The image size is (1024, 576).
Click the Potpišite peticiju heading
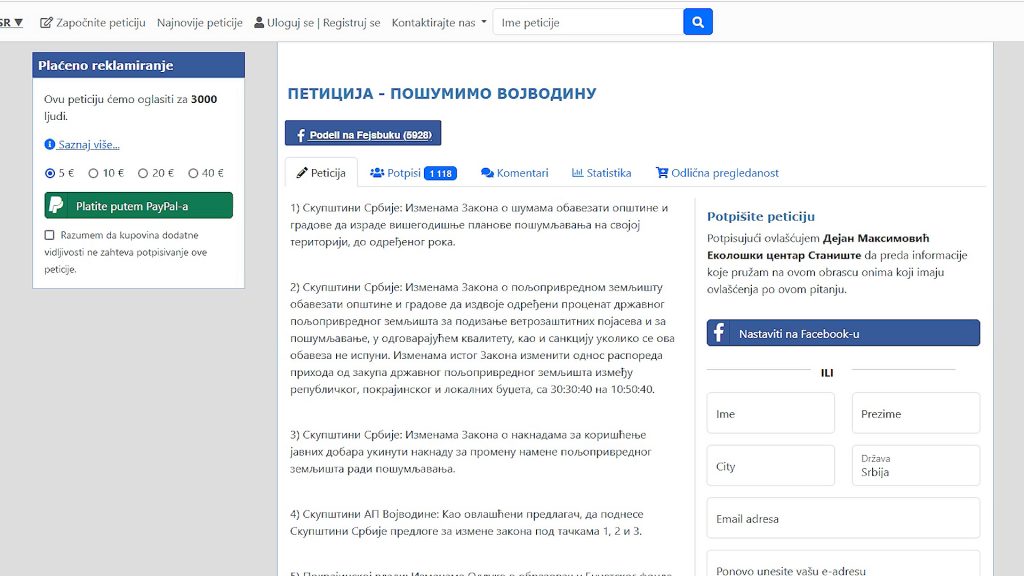761,216
